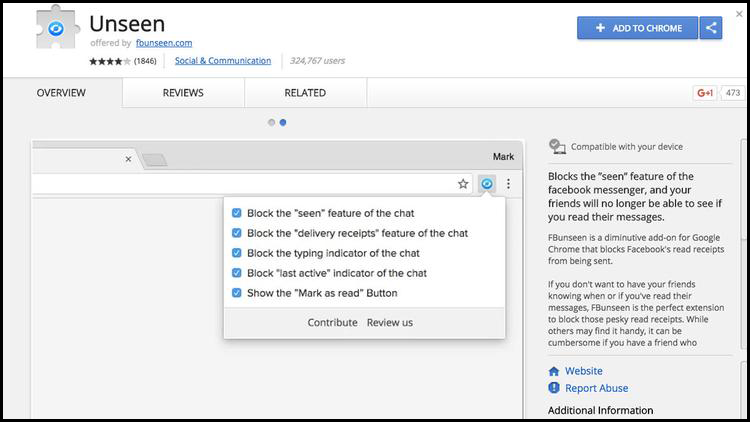Click the Unseen extension puzzle icon

coord(56,28)
